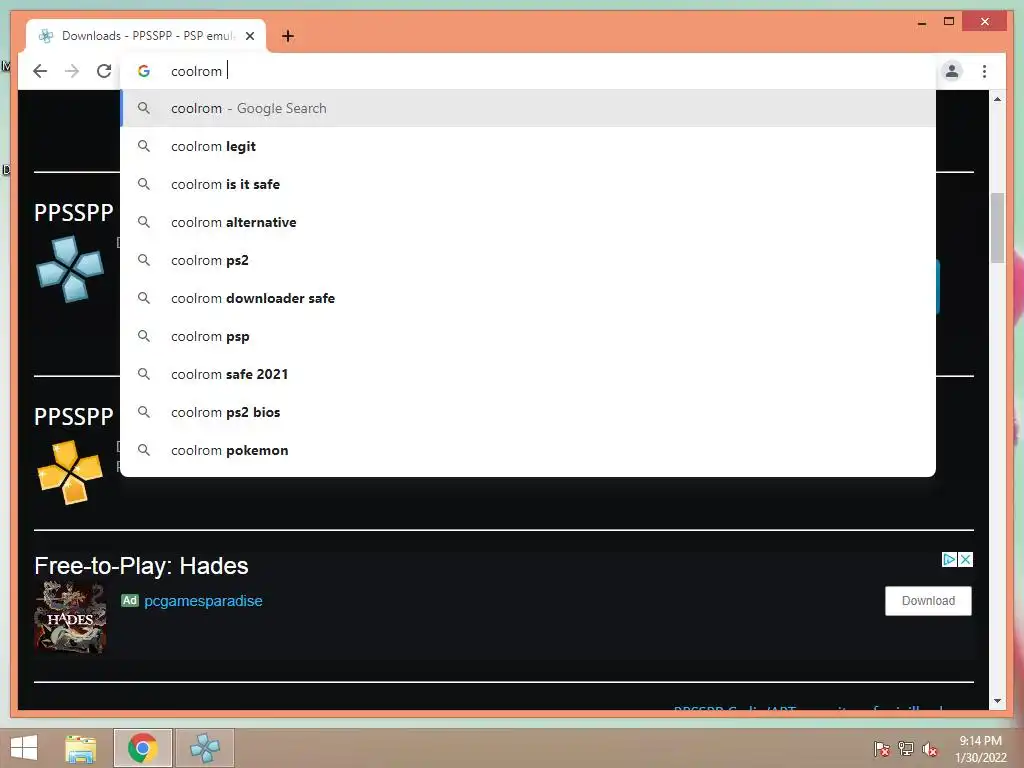The image size is (1024, 768).
Task: Open File Explorer from the taskbar
Action: [81, 748]
